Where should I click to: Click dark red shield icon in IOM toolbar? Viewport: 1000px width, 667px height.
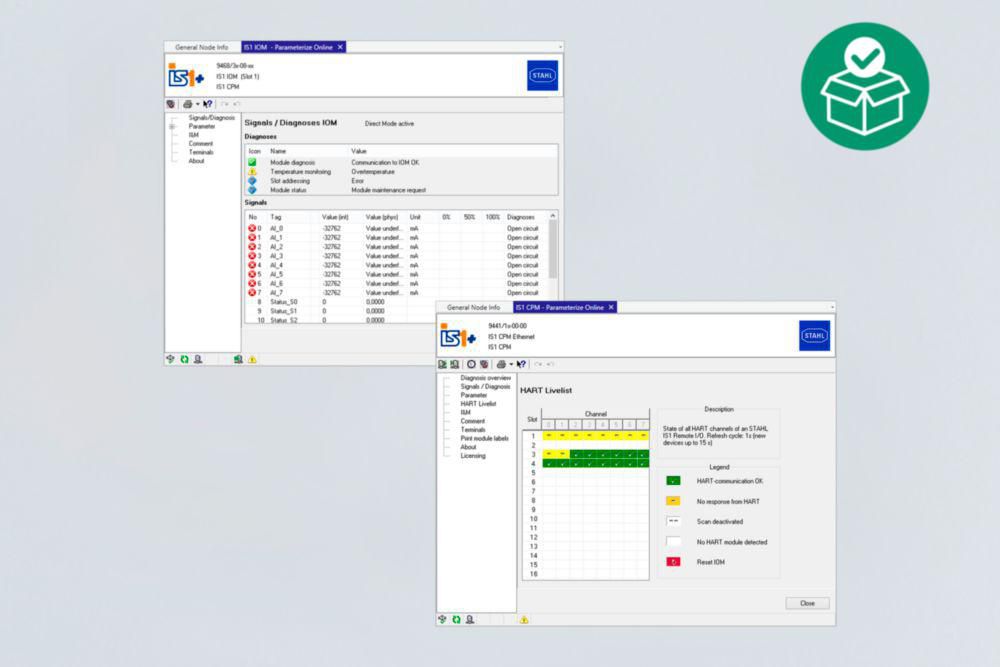click(x=171, y=104)
